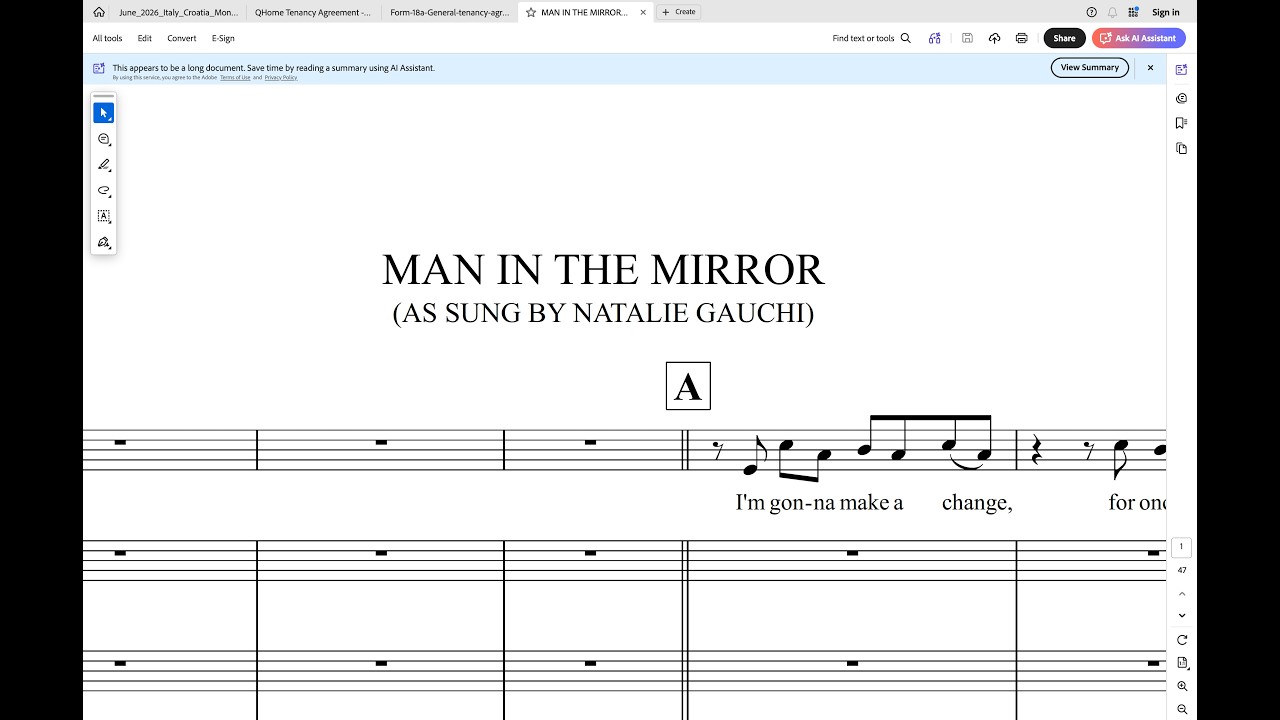Zoom out of the page
The width and height of the screenshot is (1280, 720).
tap(1182, 709)
